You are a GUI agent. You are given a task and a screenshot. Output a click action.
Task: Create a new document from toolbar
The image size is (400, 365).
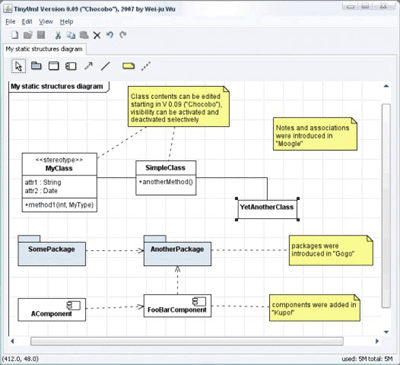[x=15, y=35]
